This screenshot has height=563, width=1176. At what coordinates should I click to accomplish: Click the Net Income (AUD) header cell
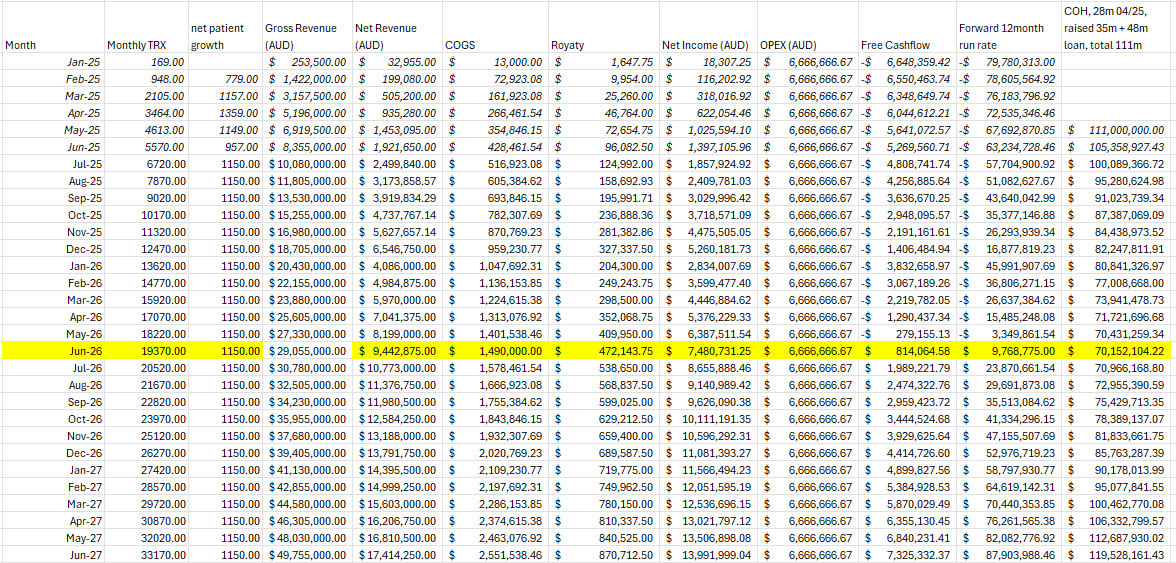point(708,45)
